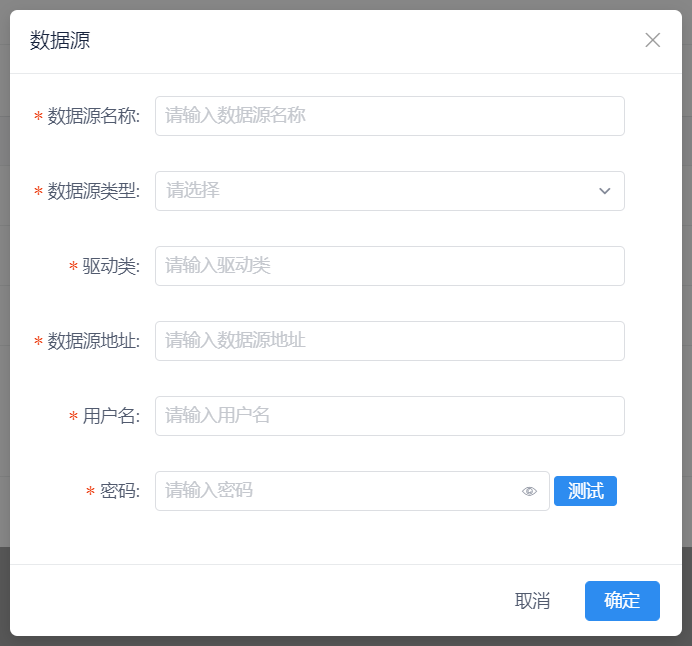Screen dimensions: 692x646
Task: Cancel the dialog via 取消
Action: coord(532,601)
